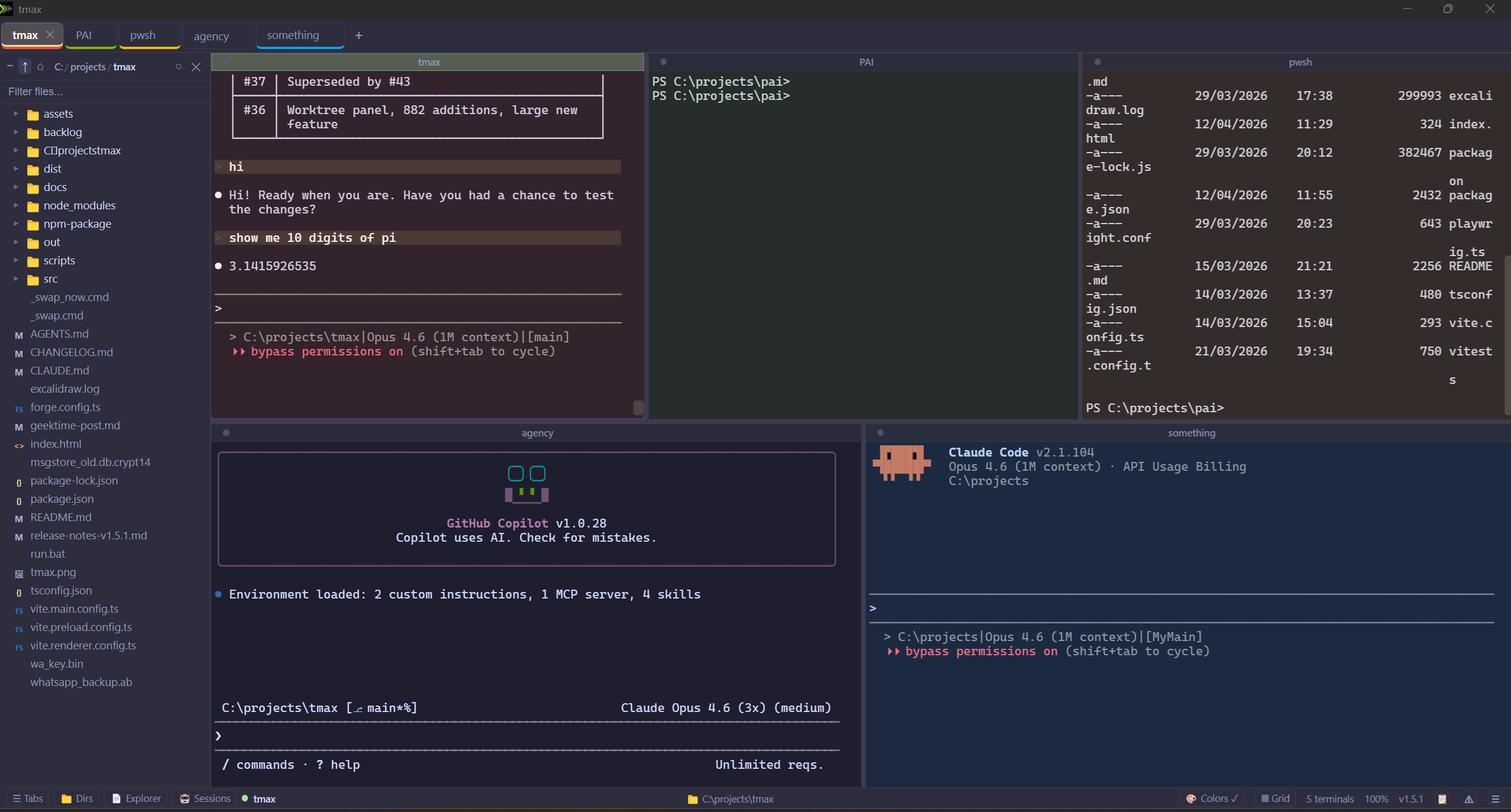The height and width of the screenshot is (812, 1511).
Task: Add a new terminal tab
Action: [358, 35]
